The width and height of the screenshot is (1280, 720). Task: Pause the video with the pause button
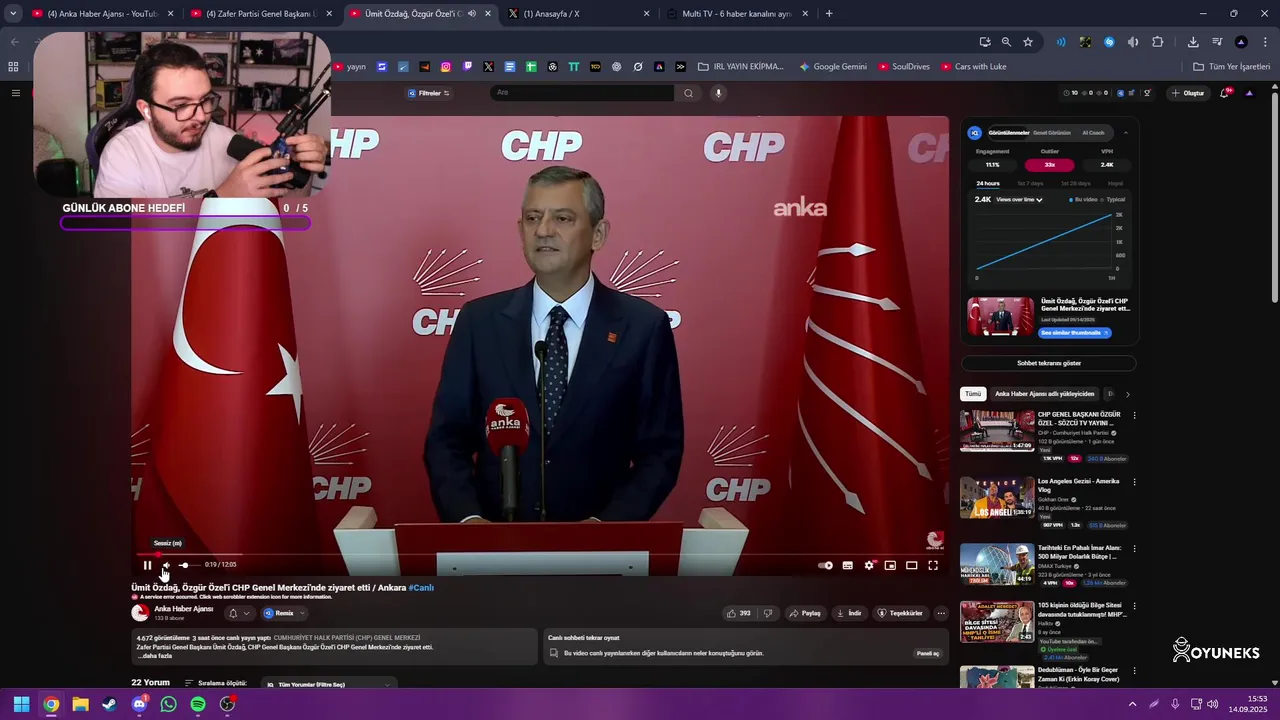point(147,565)
